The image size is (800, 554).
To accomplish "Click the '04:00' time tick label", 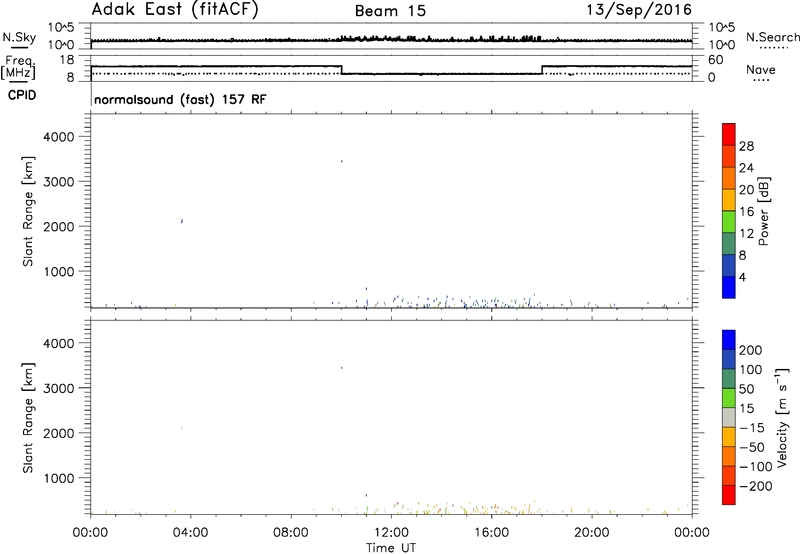I will pos(191,533).
